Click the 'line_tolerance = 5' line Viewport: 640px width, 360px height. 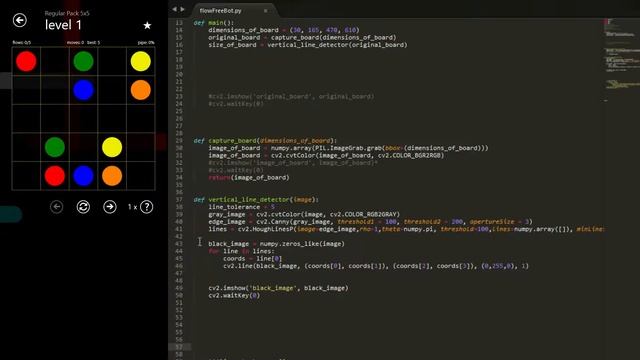tap(241, 207)
